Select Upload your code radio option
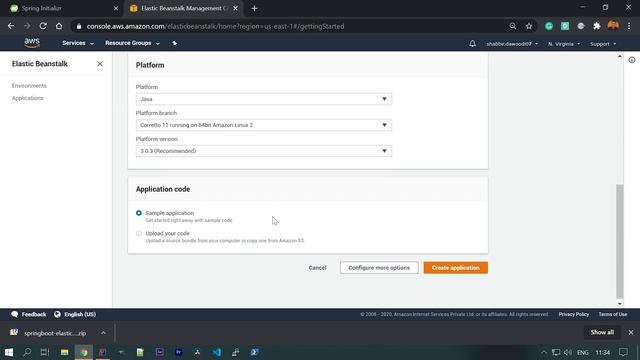The height and width of the screenshot is (360, 640). [x=139, y=233]
